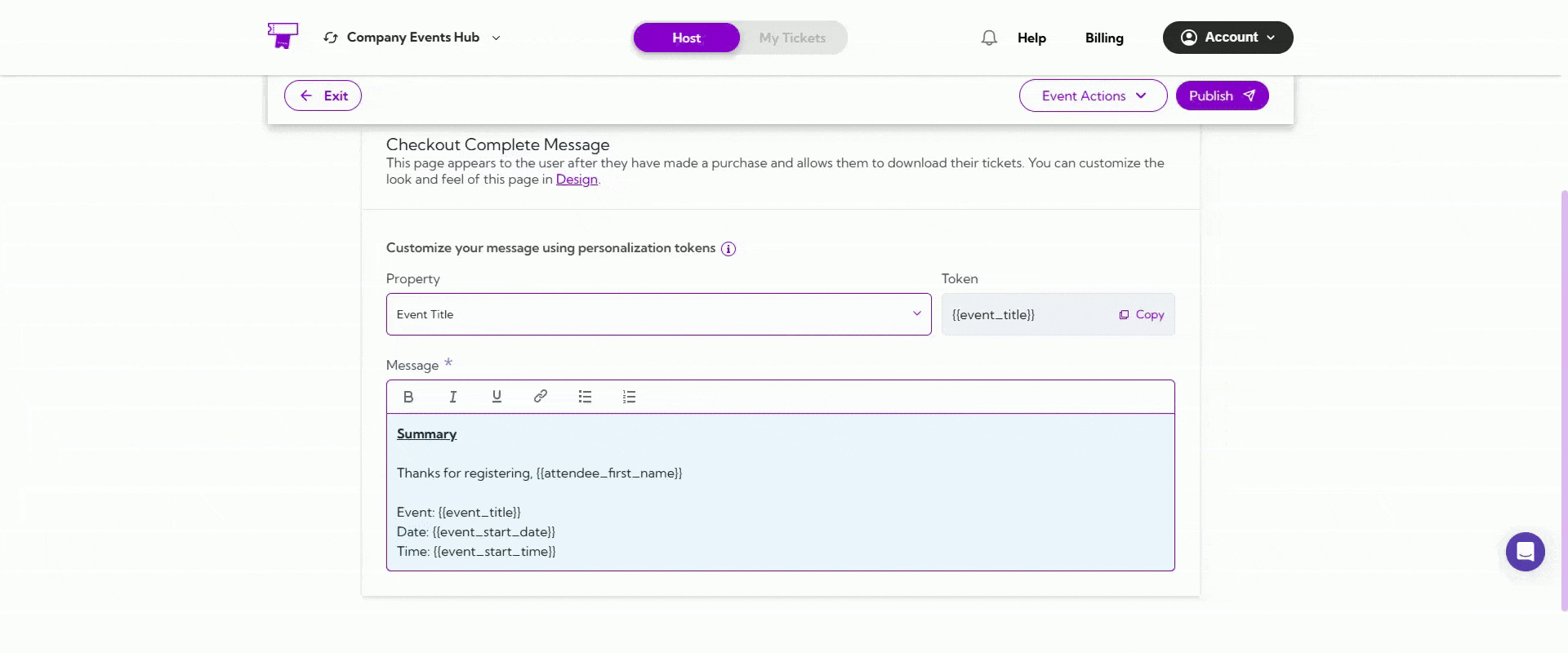The width and height of the screenshot is (1568, 653).
Task: Go to Billing
Action: pyautogui.click(x=1104, y=38)
